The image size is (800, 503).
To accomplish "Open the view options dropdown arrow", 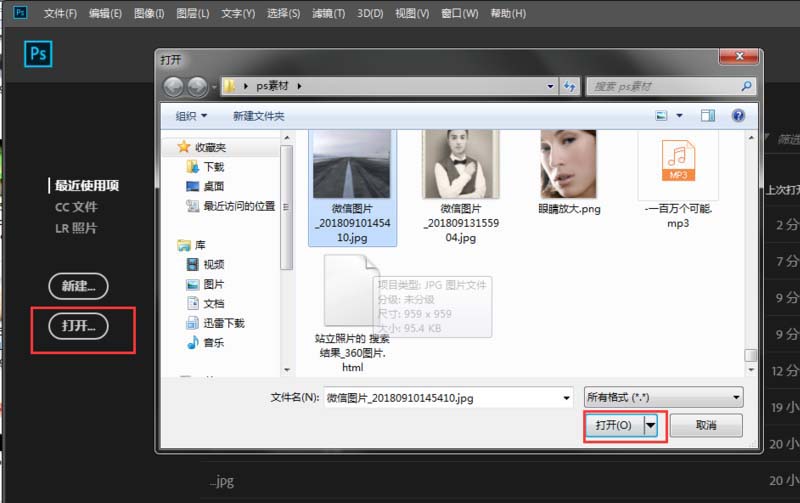I will click(679, 116).
